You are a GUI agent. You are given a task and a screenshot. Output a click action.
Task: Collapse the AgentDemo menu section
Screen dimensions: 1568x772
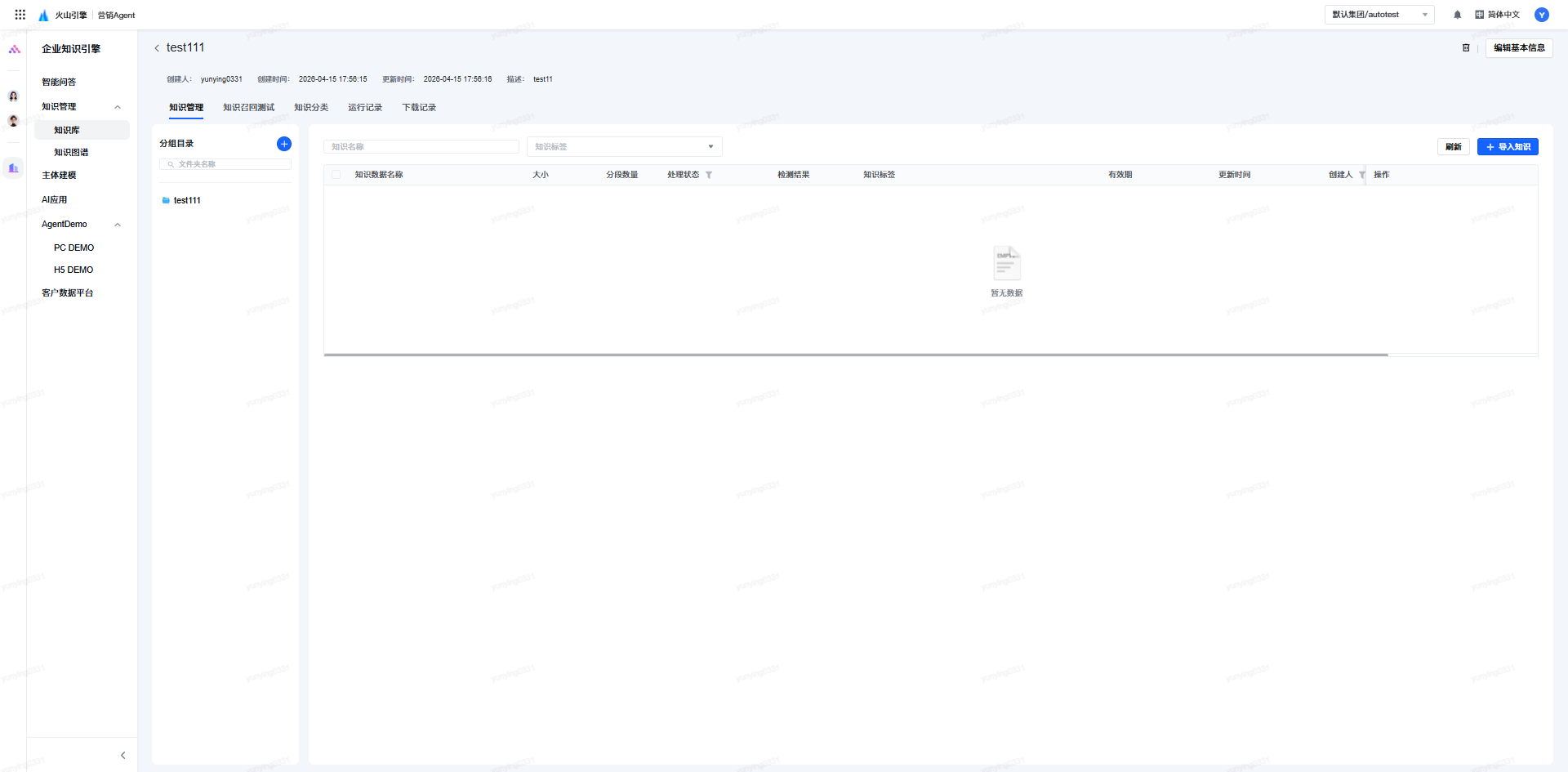point(118,225)
